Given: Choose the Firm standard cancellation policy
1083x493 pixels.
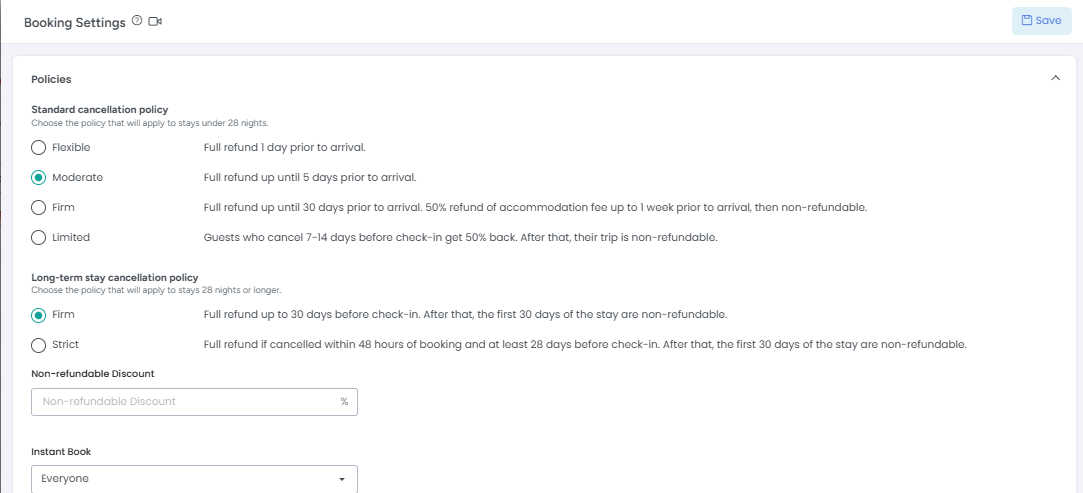Looking at the screenshot, I should pyautogui.click(x=39, y=207).
